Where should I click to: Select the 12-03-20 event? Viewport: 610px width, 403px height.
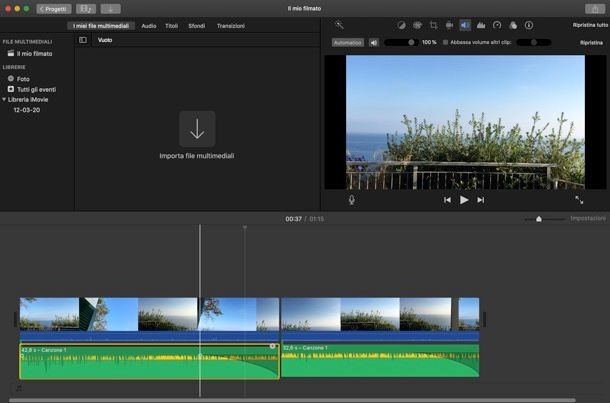click(x=27, y=110)
